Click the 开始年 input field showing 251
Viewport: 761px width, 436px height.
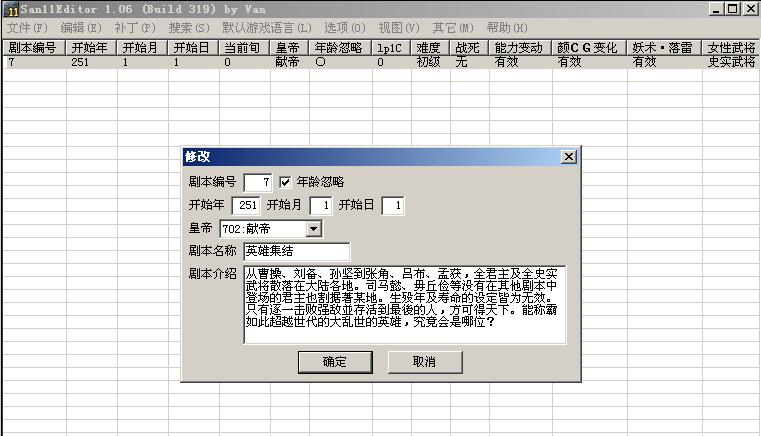(x=246, y=205)
